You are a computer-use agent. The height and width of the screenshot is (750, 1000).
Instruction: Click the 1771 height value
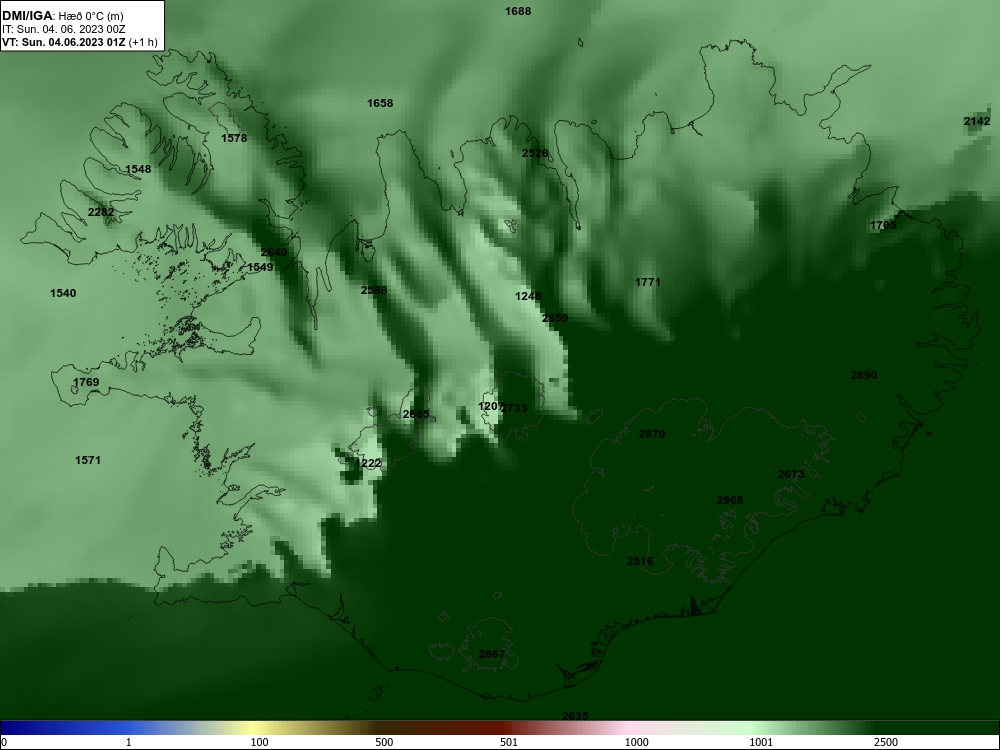coord(648,282)
